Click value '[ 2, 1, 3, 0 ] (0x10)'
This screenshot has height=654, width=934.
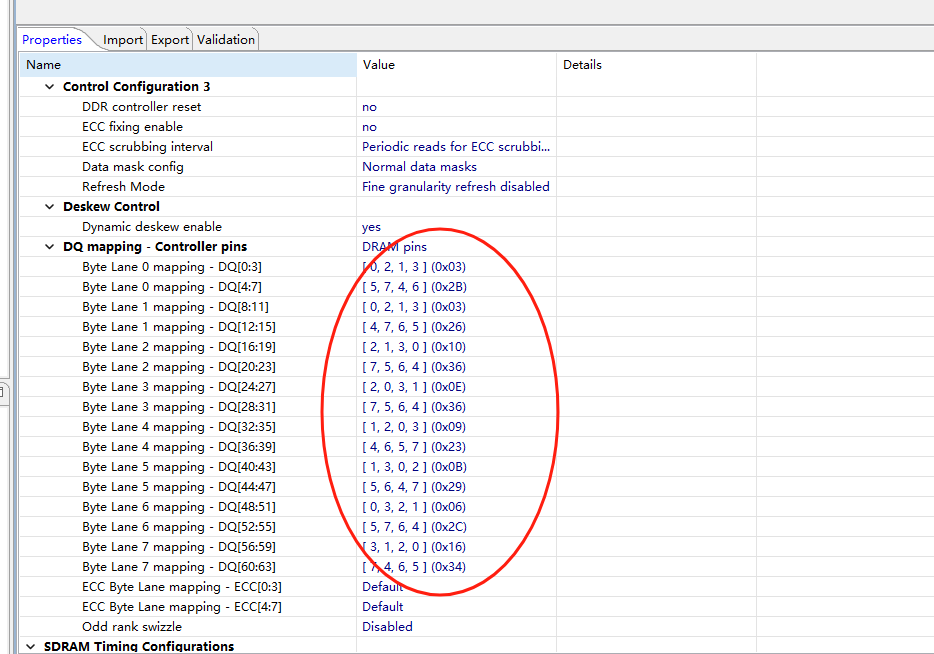414,347
